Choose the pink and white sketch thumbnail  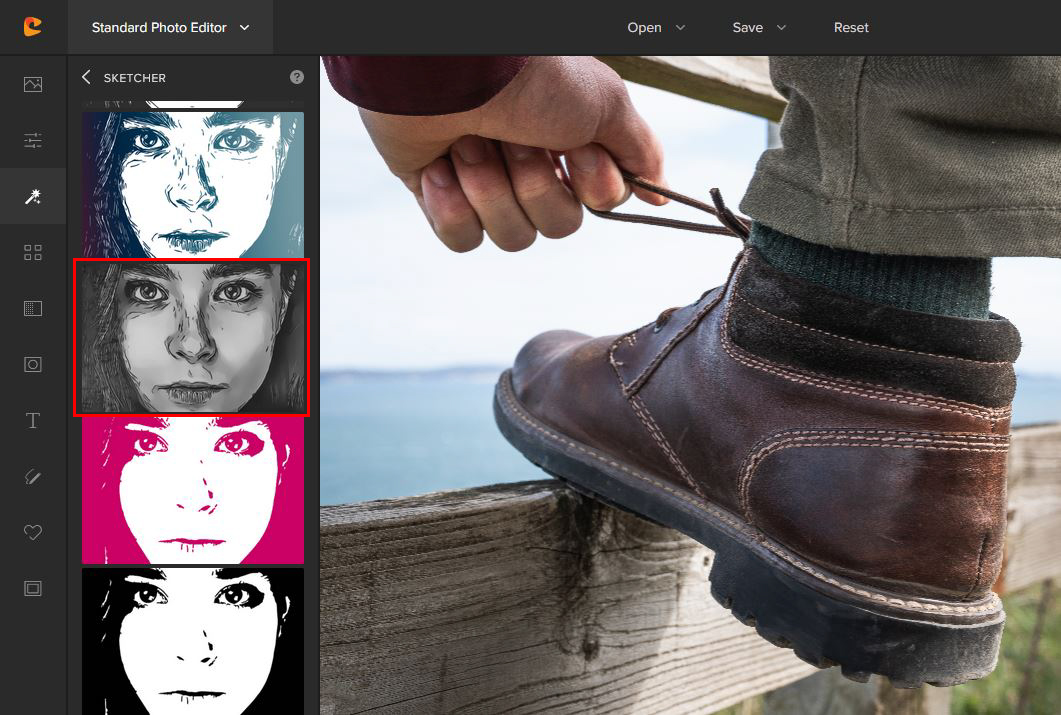click(x=193, y=491)
